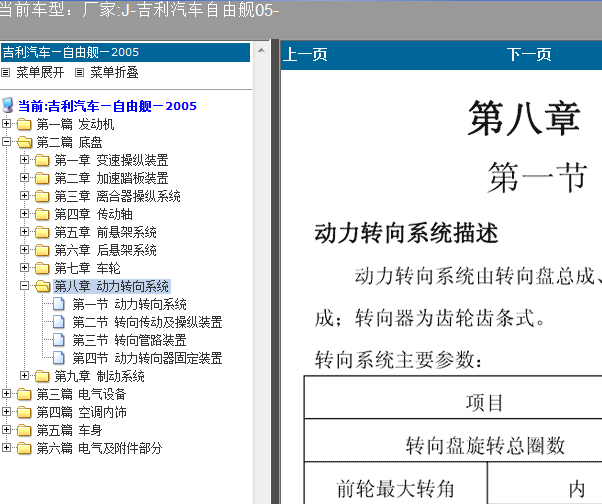This screenshot has height=504, width=602.
Task: Go to next page 下一页
Action: pyautogui.click(x=529, y=55)
